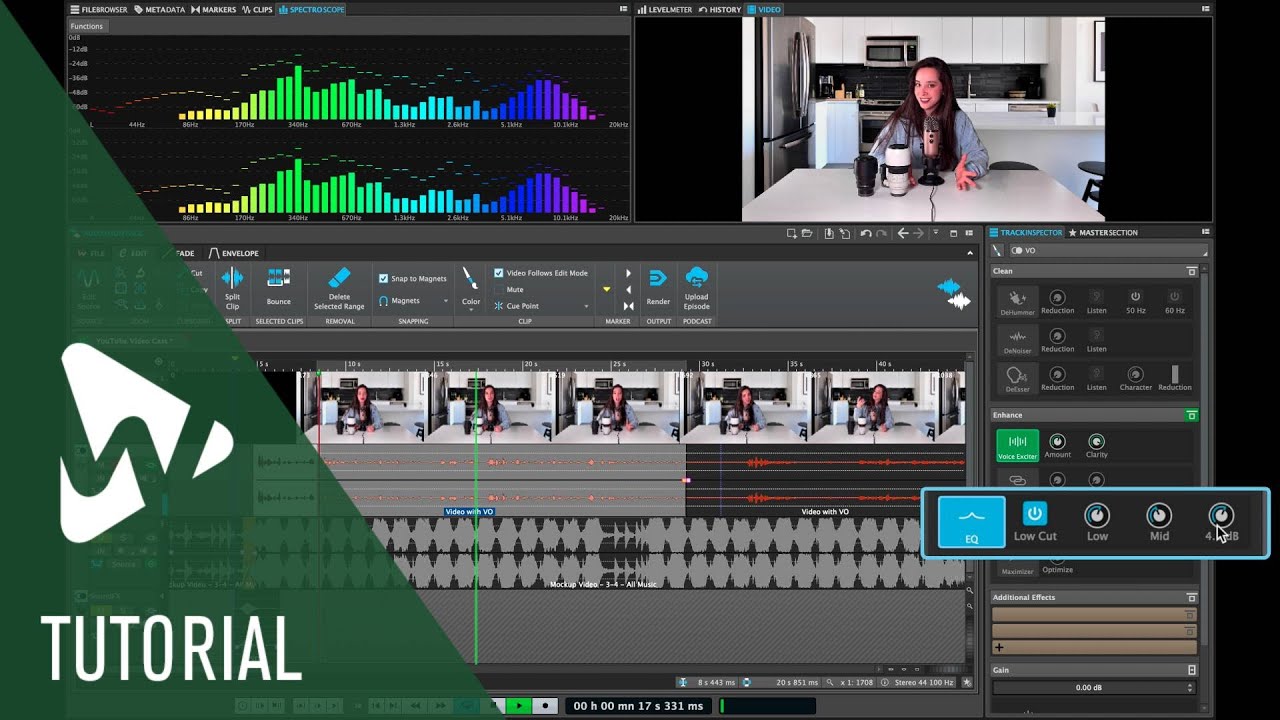Toggle the DeHummer 60 Hz switch
Viewport: 1280px width, 720px height.
coord(1174,297)
